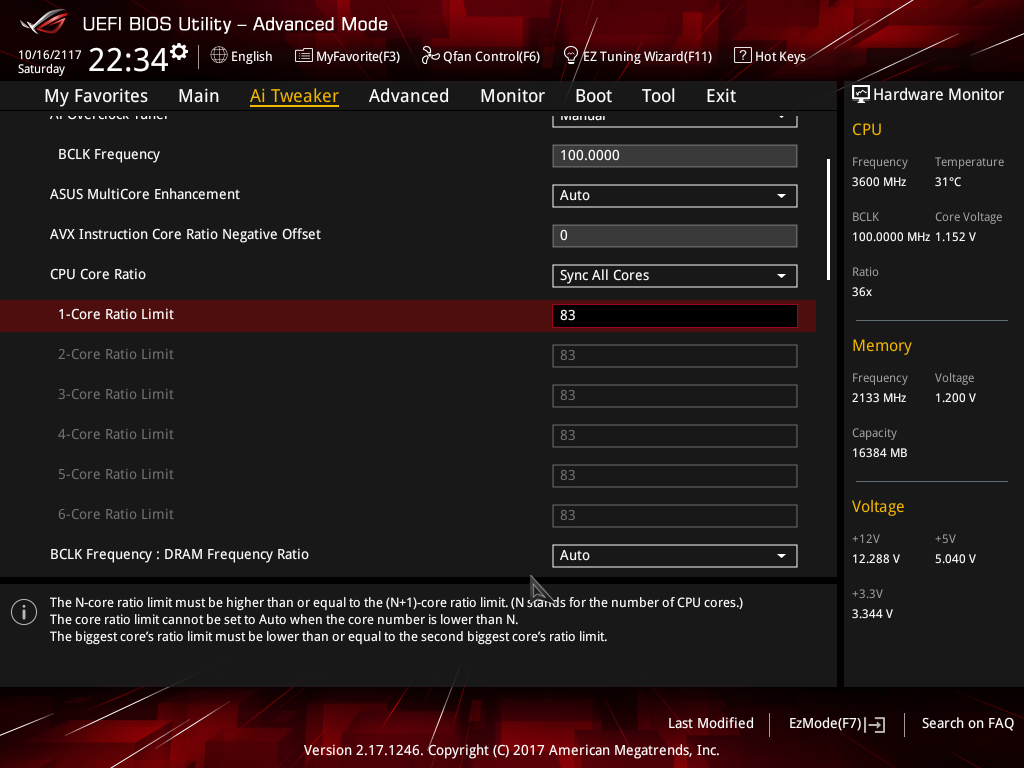
Task: Open the CPU Core Ratio dropdown
Action: pyautogui.click(x=675, y=276)
